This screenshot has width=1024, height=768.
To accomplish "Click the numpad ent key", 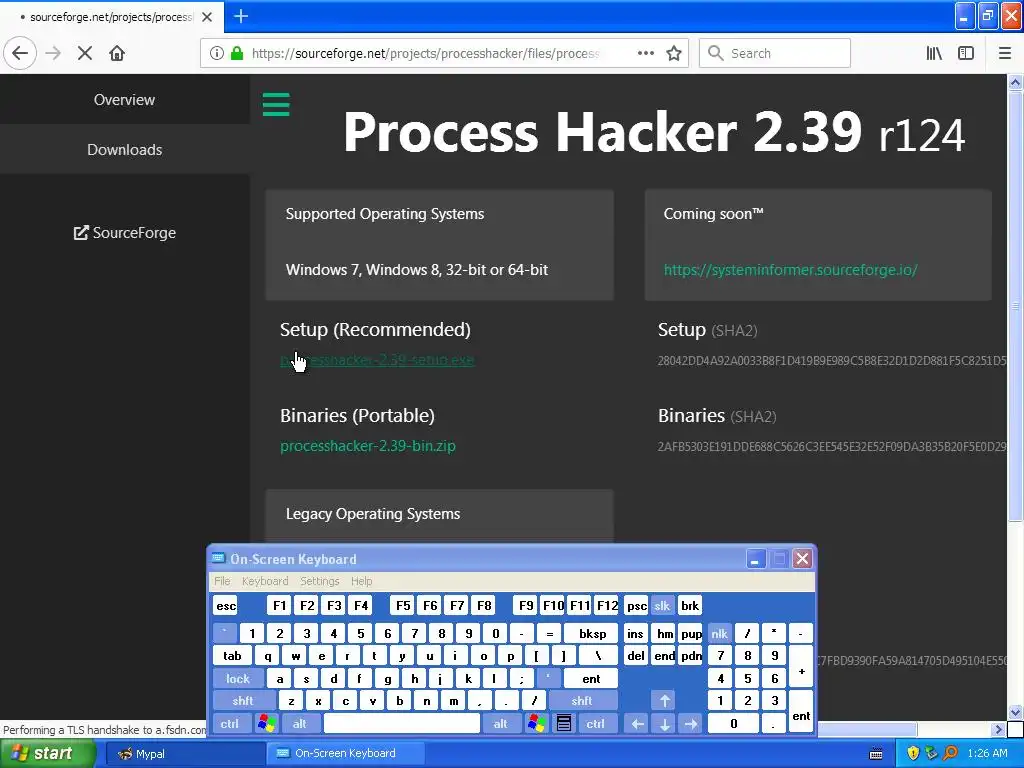I will click(801, 712).
